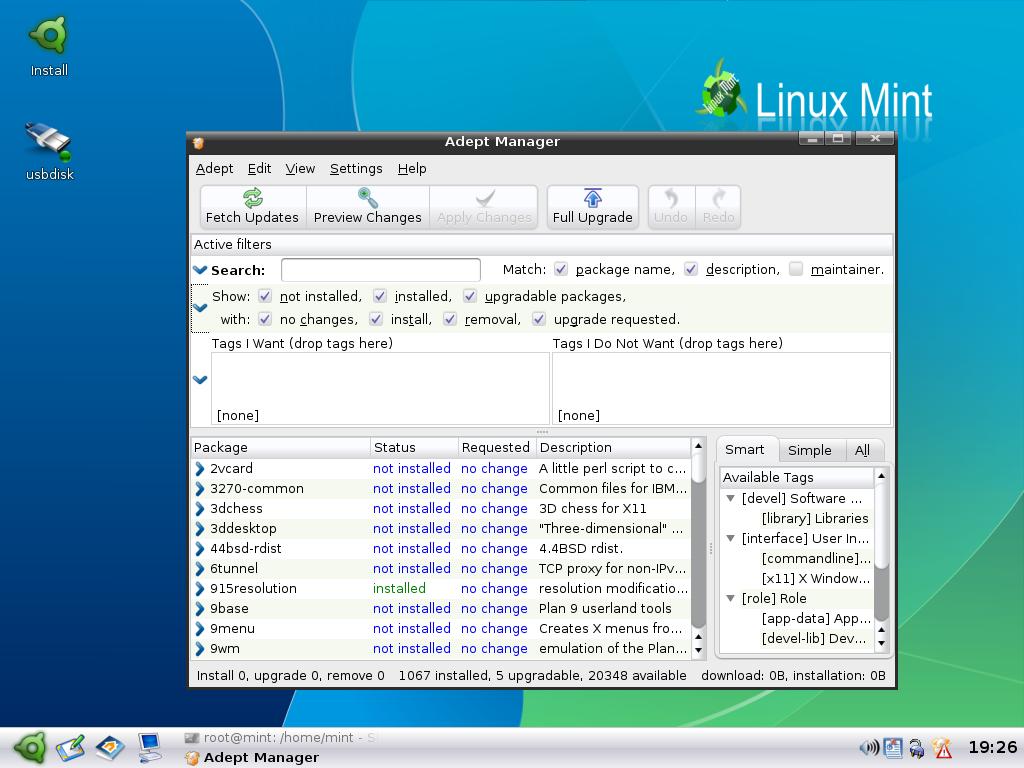
Task: Sort by the Package column header
Action: pos(280,447)
